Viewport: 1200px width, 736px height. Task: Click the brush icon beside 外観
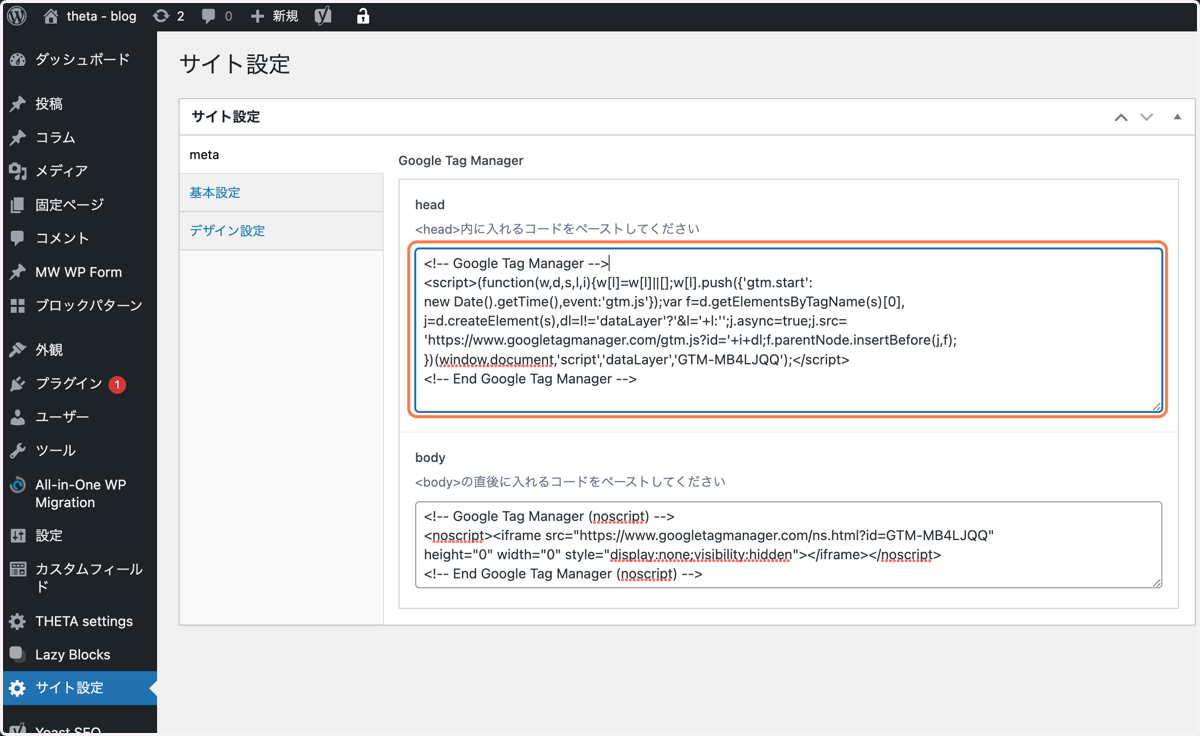pos(17,350)
